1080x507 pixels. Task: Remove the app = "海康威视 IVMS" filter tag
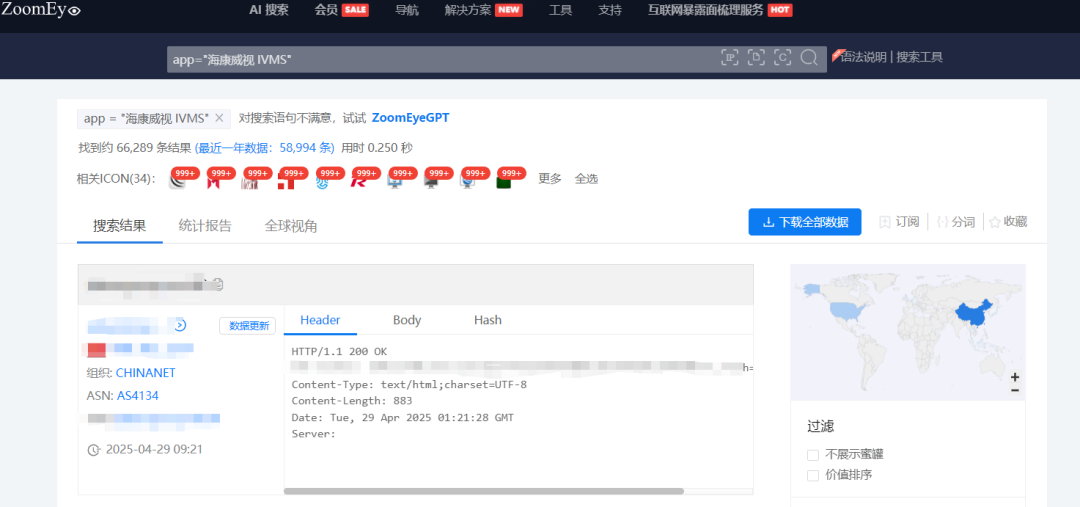(219, 118)
